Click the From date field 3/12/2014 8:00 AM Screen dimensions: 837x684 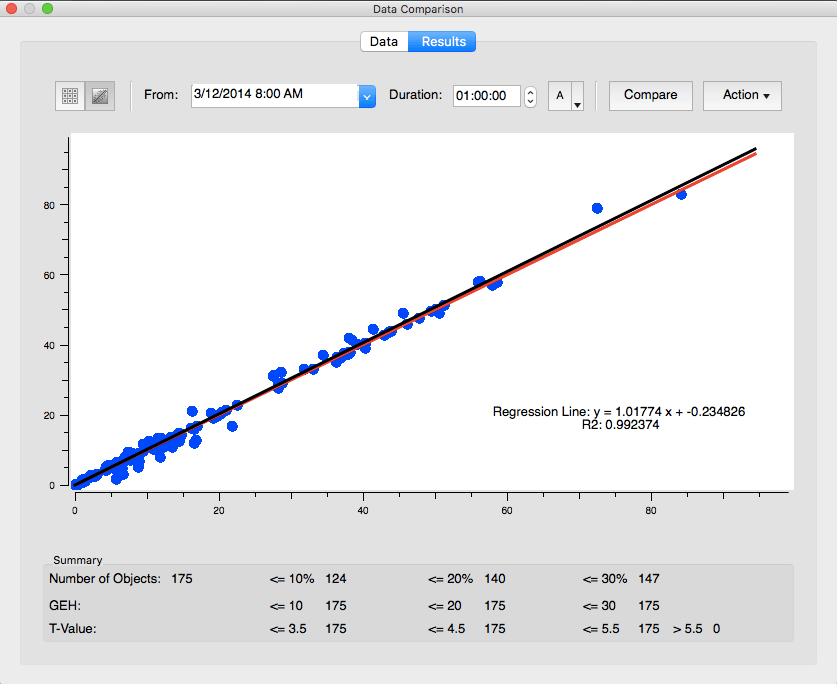point(274,96)
